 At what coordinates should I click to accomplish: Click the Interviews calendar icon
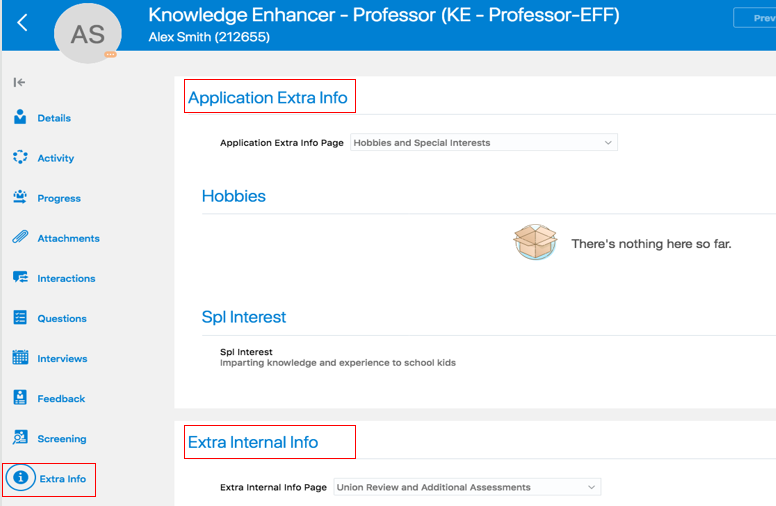click(x=20, y=358)
